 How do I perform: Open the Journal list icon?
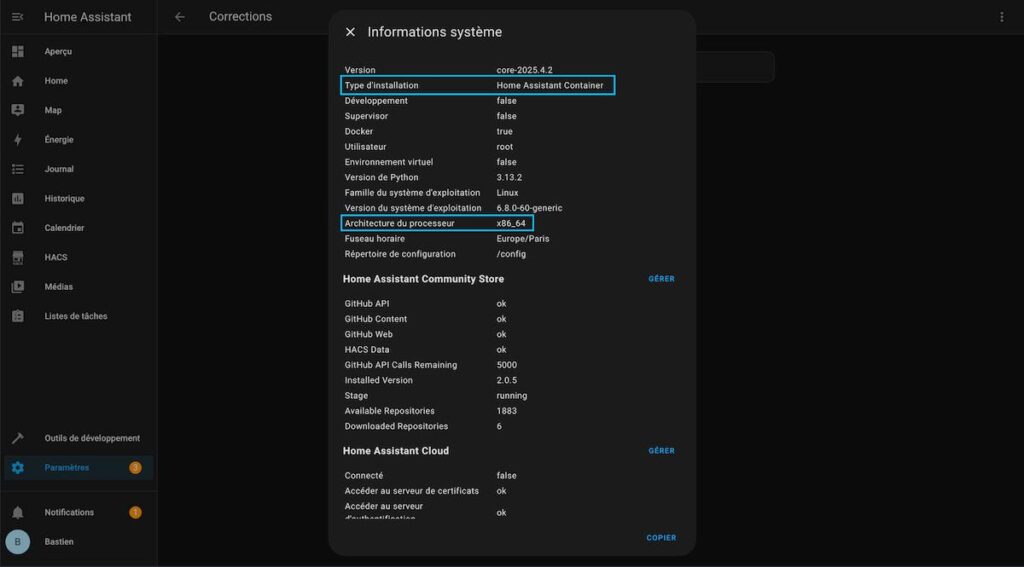point(18,169)
